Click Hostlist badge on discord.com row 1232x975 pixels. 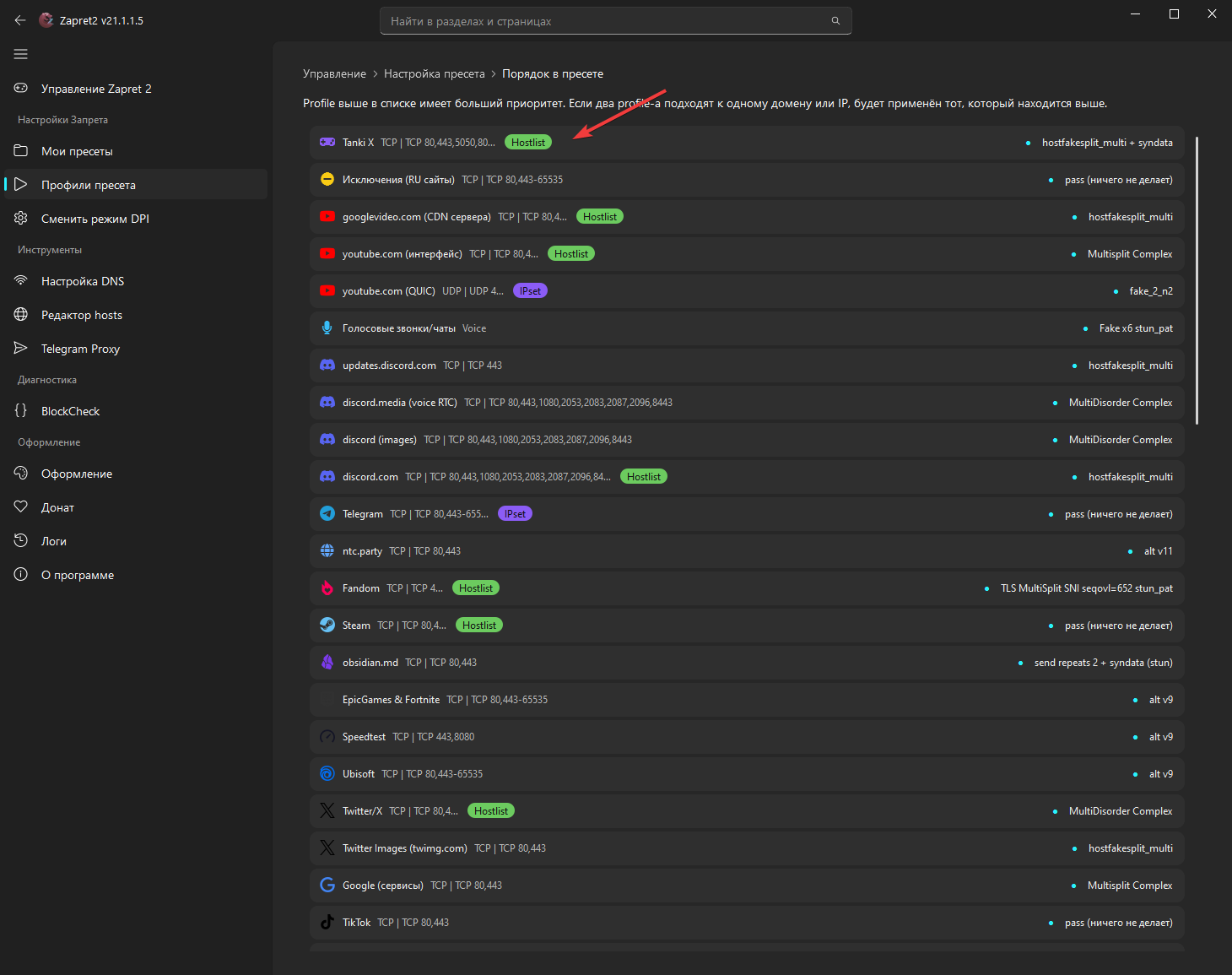coord(644,477)
